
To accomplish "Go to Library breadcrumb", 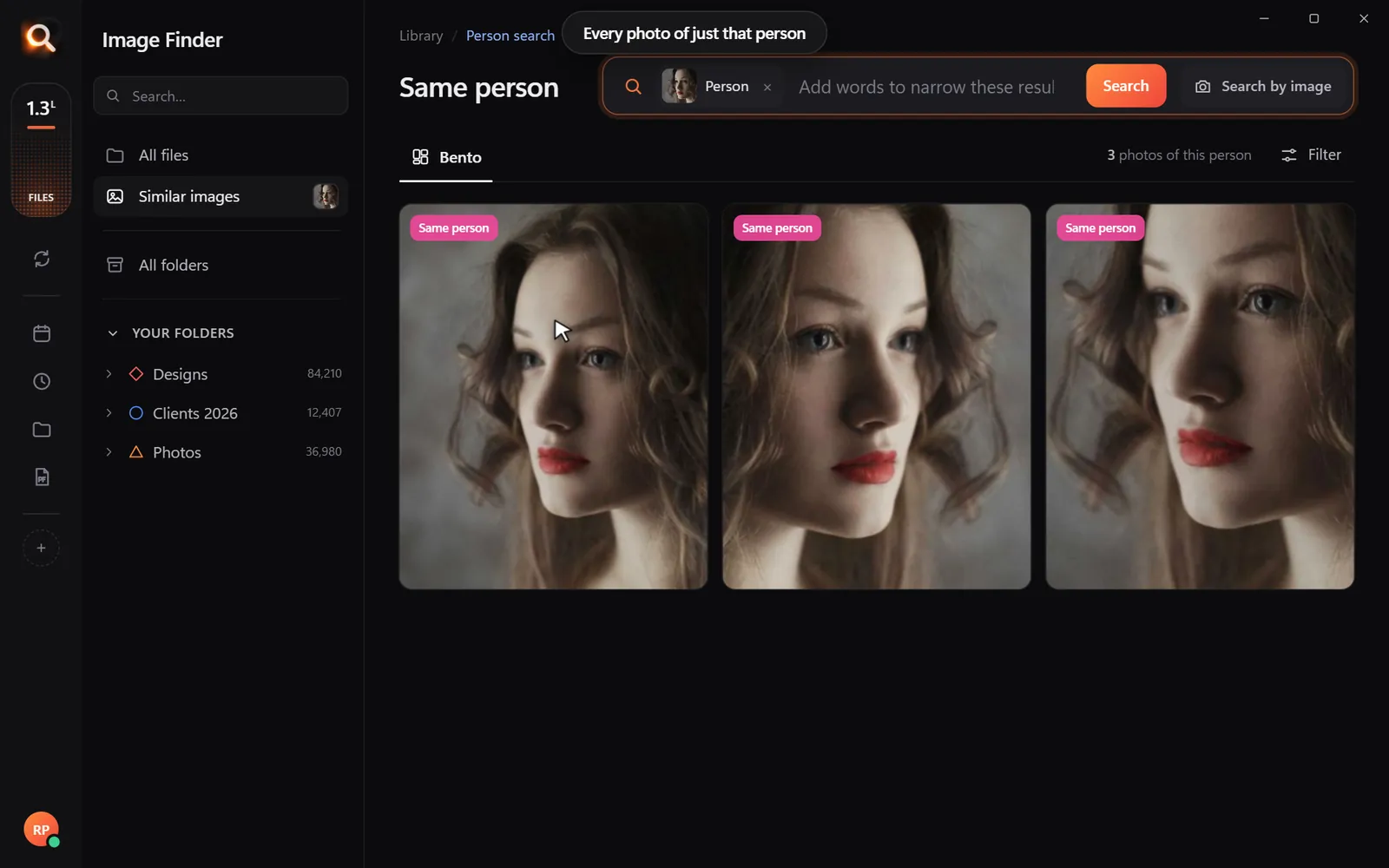I will tap(421, 36).
